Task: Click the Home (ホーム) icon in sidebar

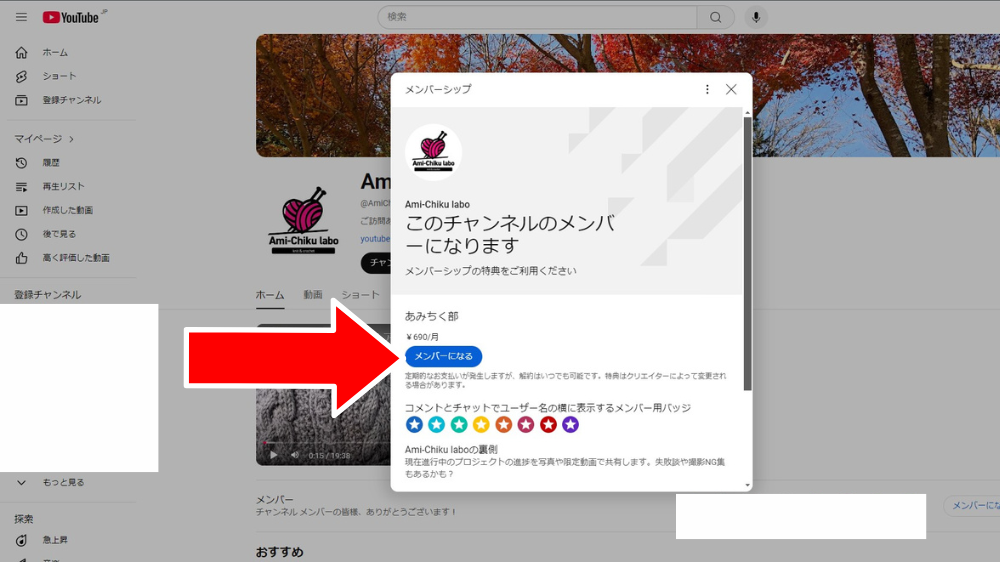Action: coord(21,52)
